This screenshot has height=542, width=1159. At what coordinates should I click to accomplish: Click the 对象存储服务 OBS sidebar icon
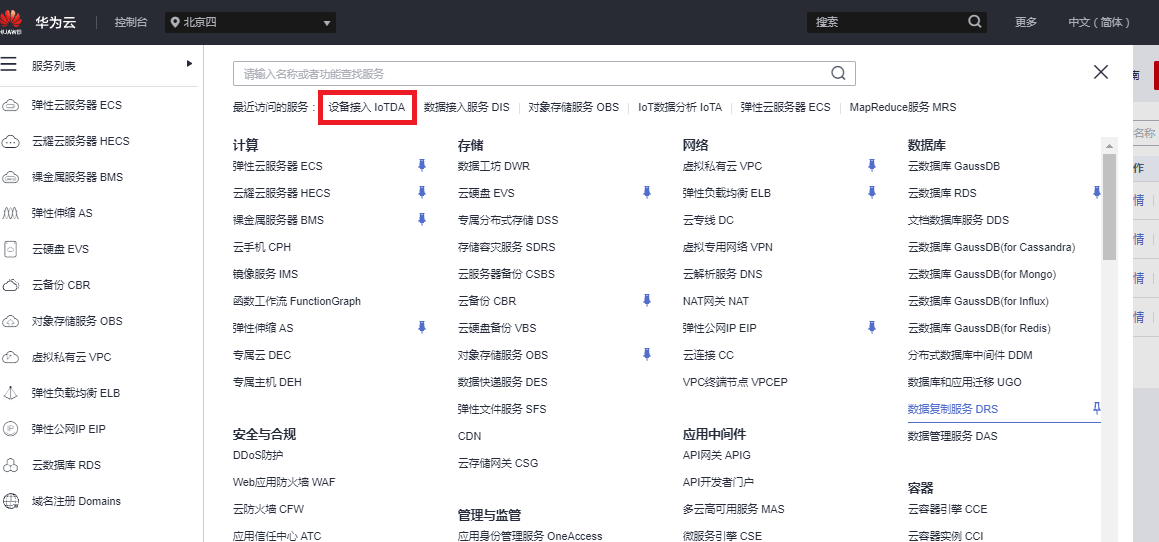[x=10, y=321]
